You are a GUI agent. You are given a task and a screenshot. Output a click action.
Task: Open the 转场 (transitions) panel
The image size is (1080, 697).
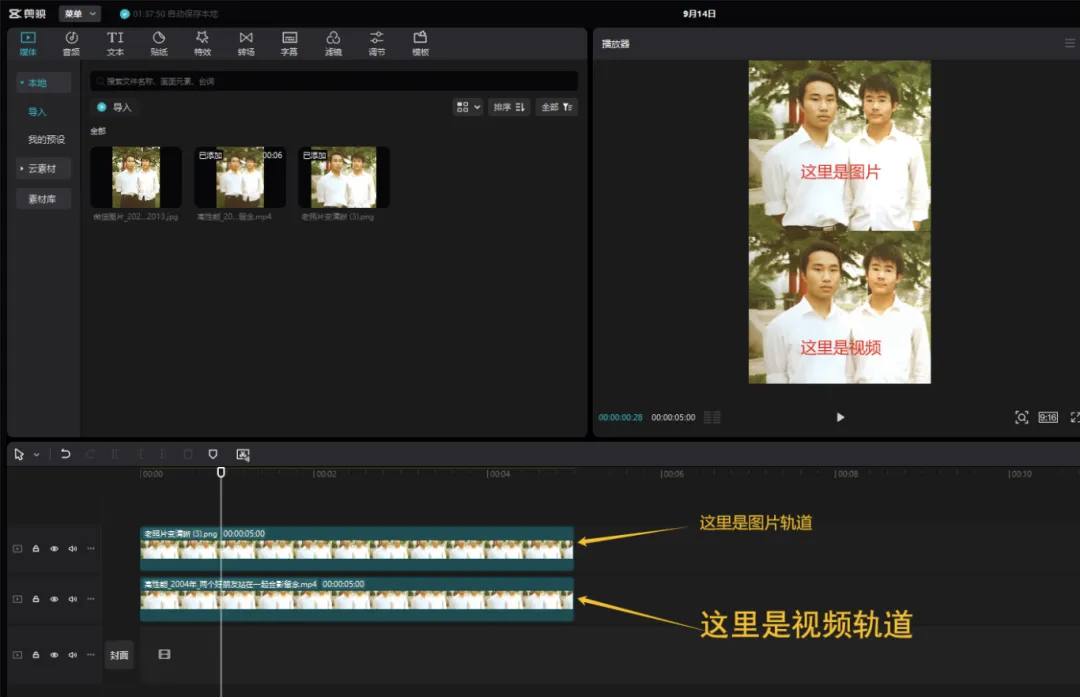click(x=246, y=43)
